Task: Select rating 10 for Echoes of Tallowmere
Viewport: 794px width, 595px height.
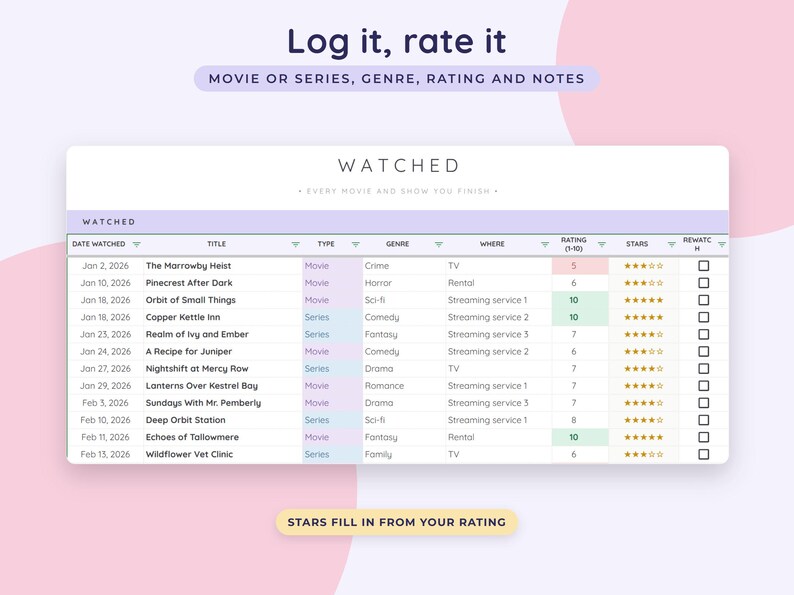Action: tap(580, 437)
